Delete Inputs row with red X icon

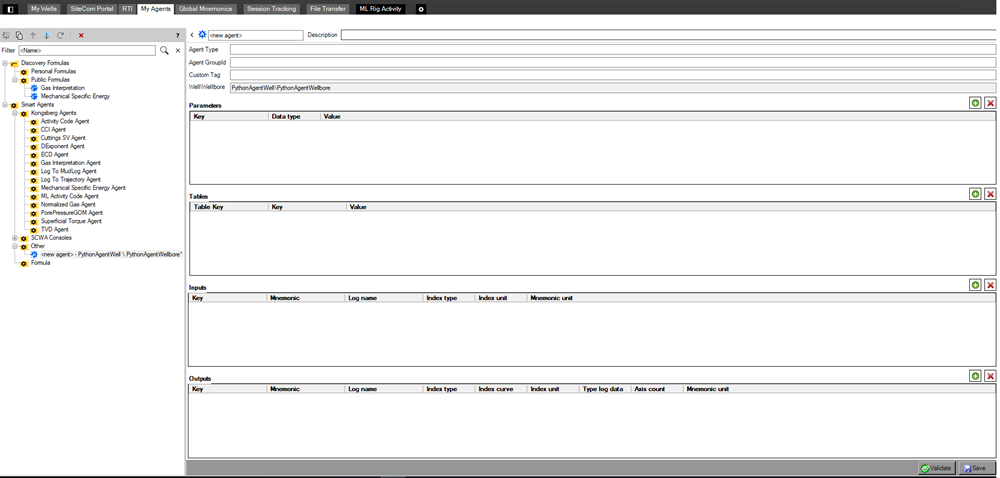[990, 285]
